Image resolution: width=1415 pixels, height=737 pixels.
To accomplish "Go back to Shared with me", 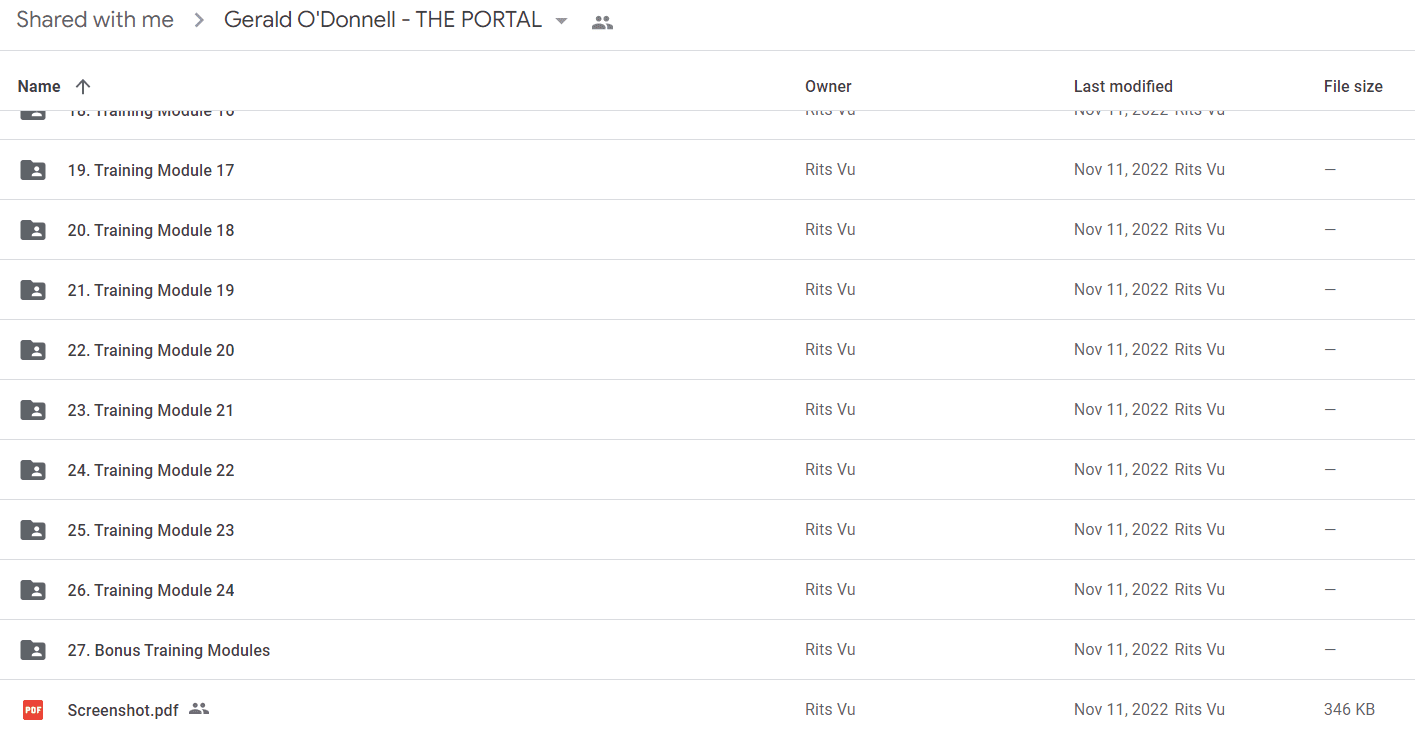I will pos(95,20).
